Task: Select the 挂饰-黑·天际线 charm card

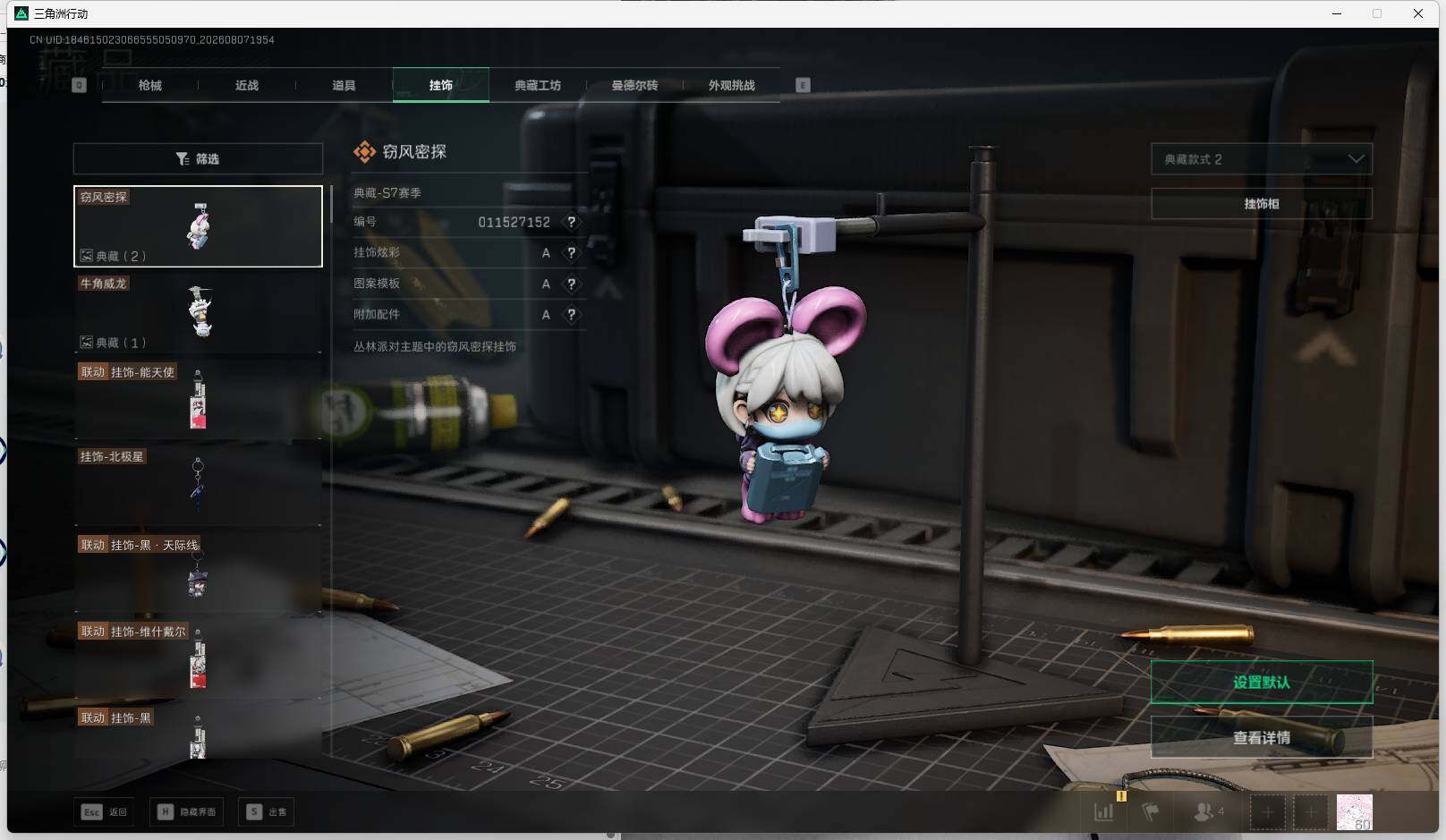Action: pyautogui.click(x=198, y=573)
